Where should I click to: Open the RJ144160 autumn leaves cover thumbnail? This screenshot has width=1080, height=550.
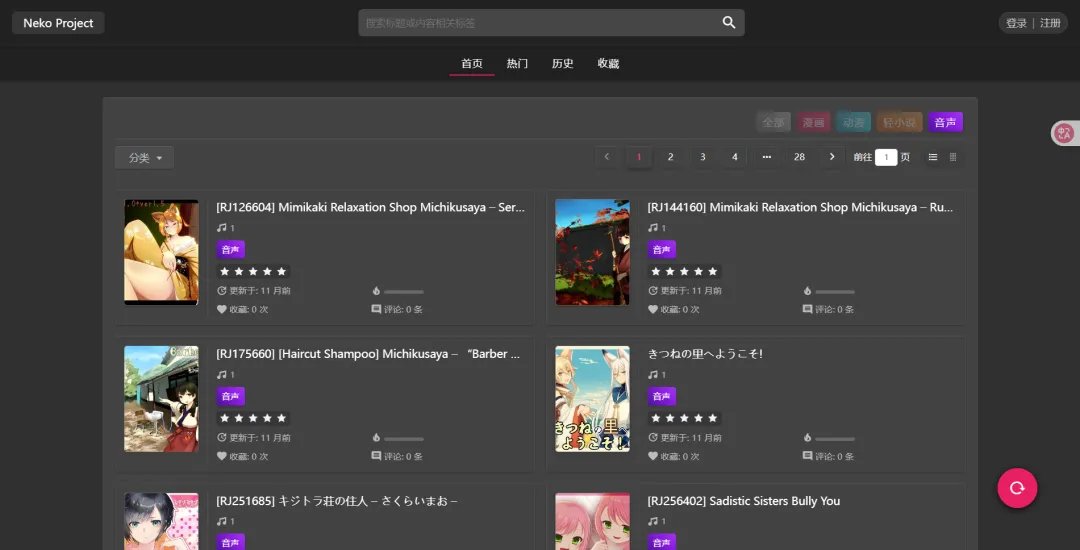(592, 252)
